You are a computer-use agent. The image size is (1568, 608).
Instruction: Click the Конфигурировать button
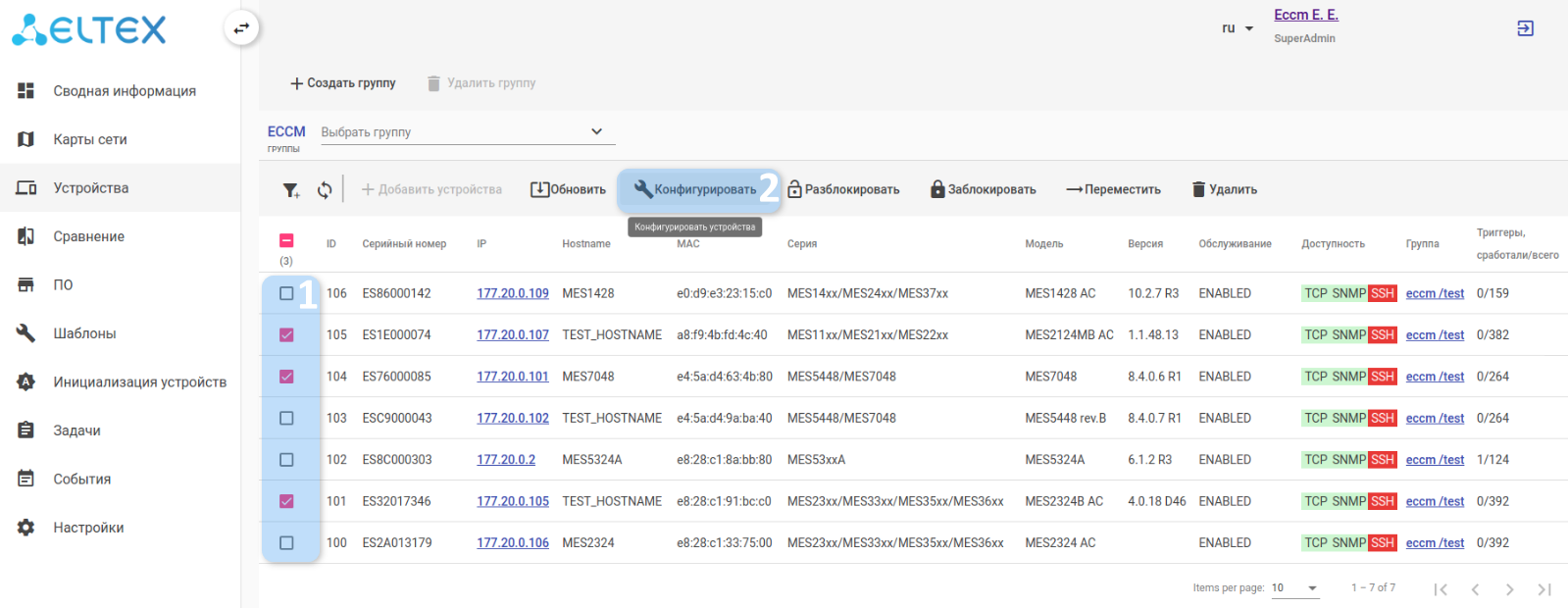point(695,190)
